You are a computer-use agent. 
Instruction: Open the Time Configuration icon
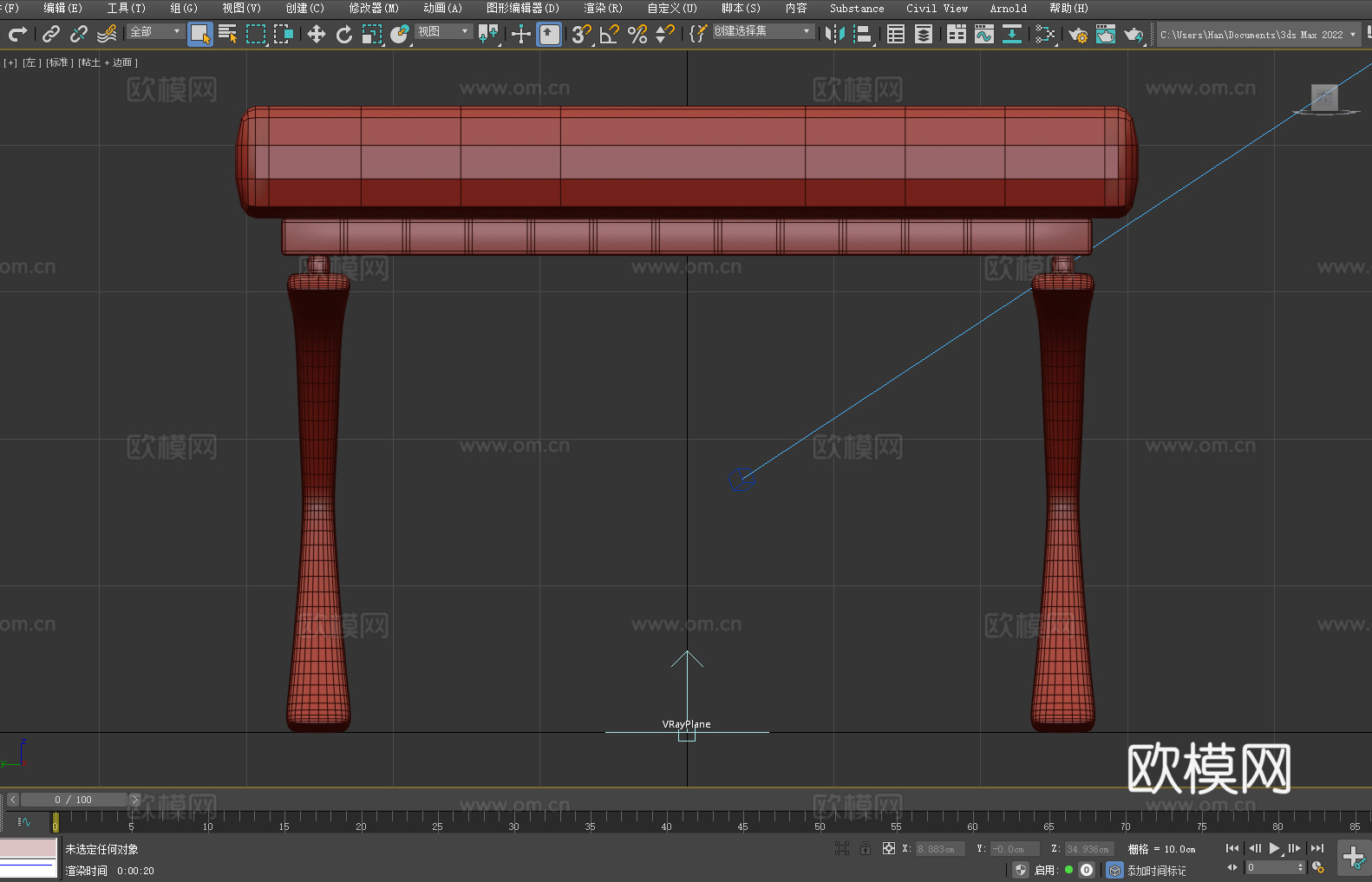(x=1318, y=867)
